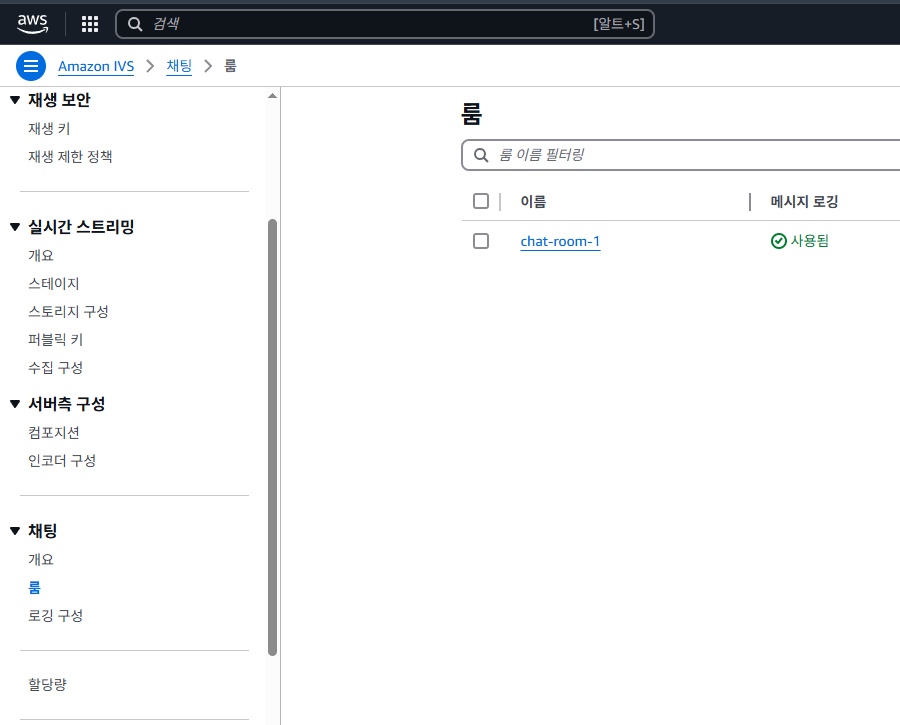Screen dimensions: 900x725
Task: Collapse the 재생 보안 section
Action: (15, 100)
